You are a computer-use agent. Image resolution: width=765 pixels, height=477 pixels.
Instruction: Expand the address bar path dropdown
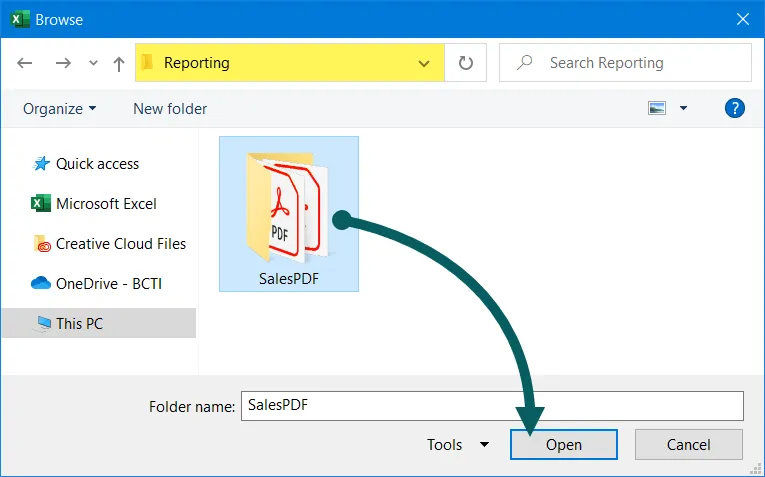coord(424,63)
